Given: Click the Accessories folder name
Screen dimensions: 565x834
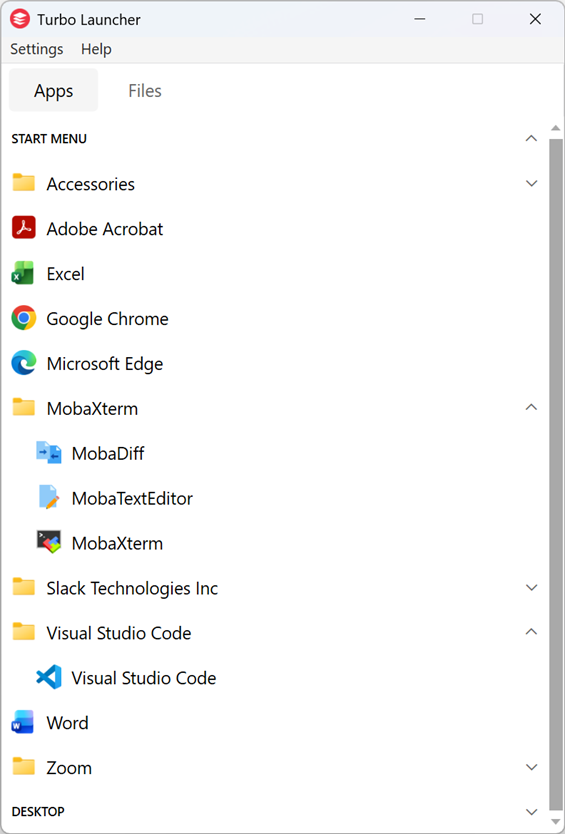Looking at the screenshot, I should 90,184.
